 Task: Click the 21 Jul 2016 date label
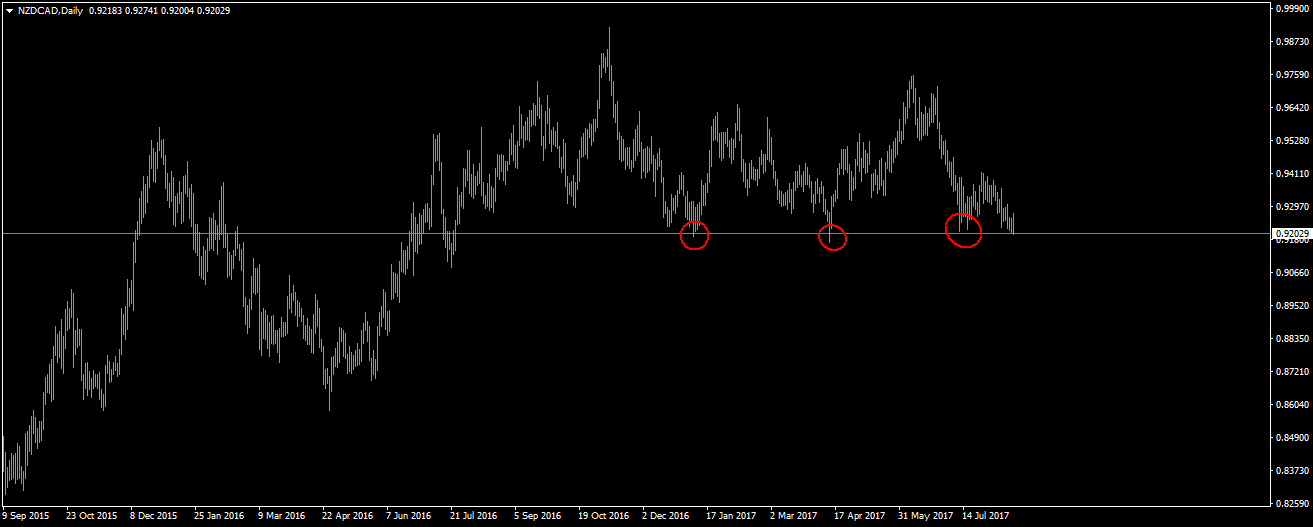473,516
